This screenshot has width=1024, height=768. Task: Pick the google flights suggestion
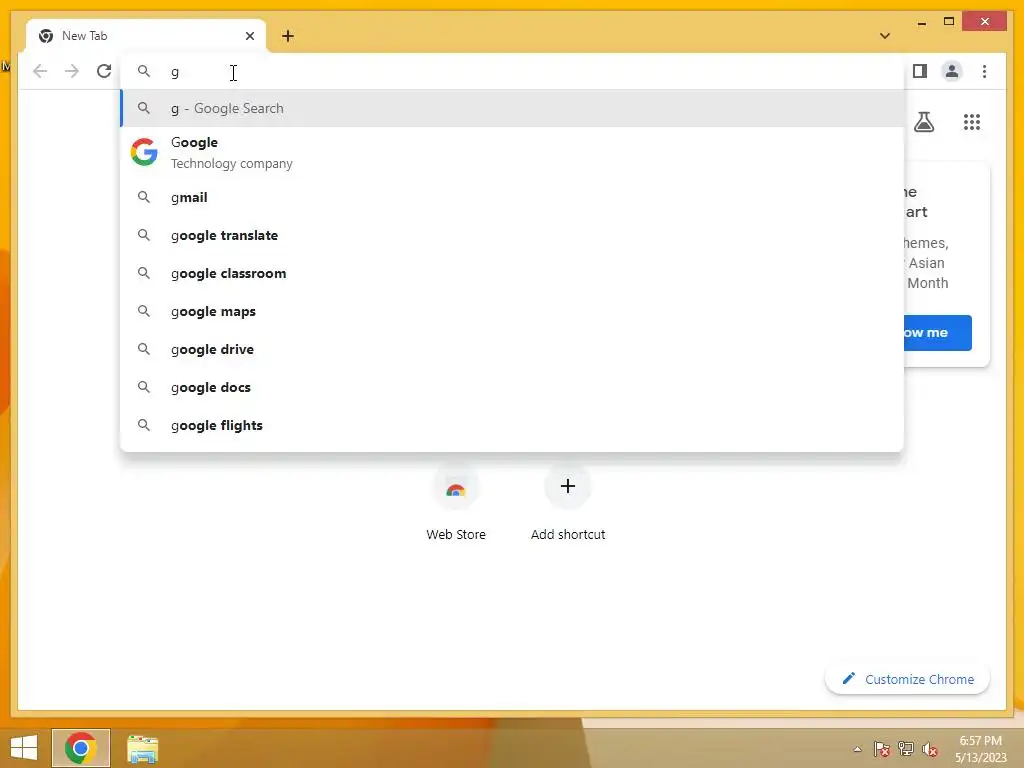(x=513, y=425)
